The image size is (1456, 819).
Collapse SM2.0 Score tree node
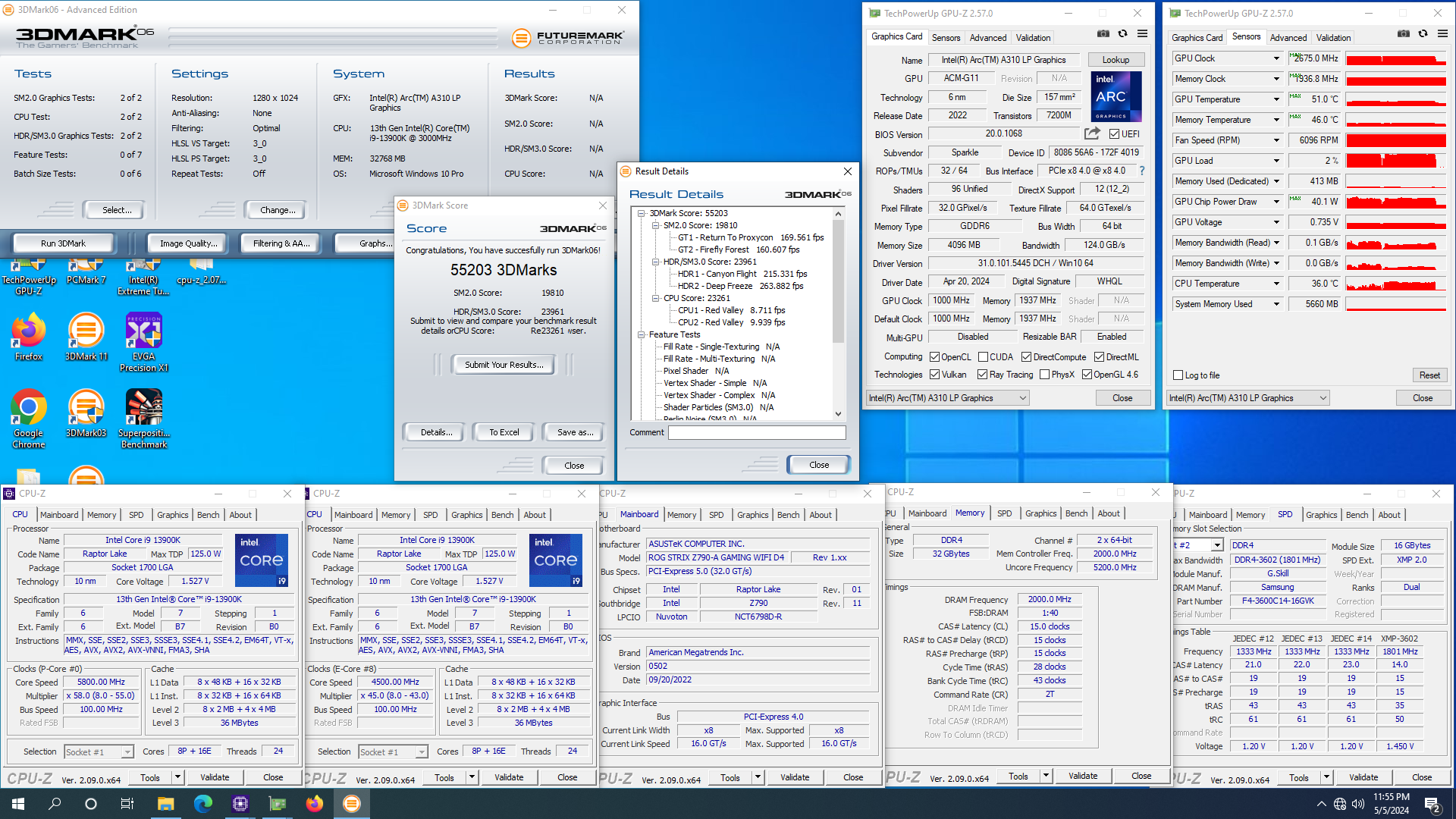656,225
